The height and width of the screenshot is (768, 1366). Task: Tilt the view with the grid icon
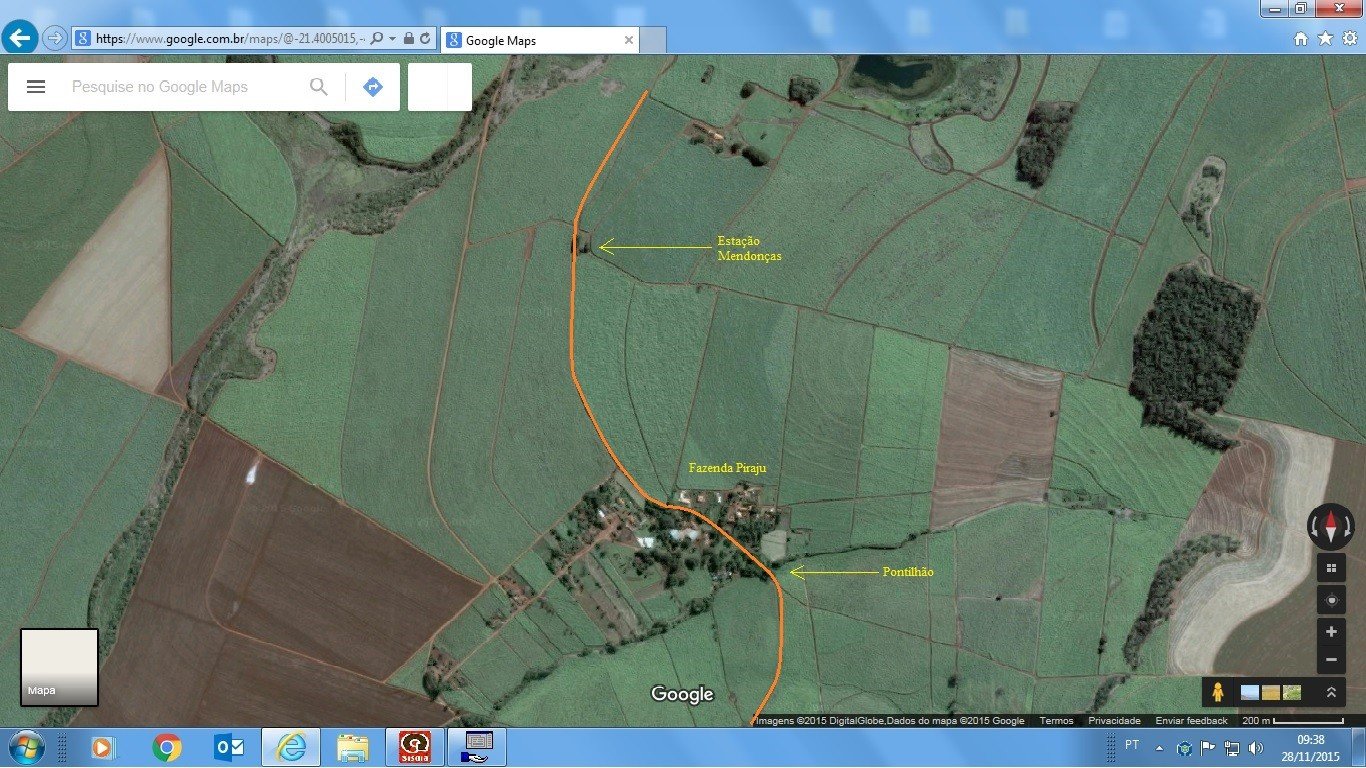click(1330, 569)
